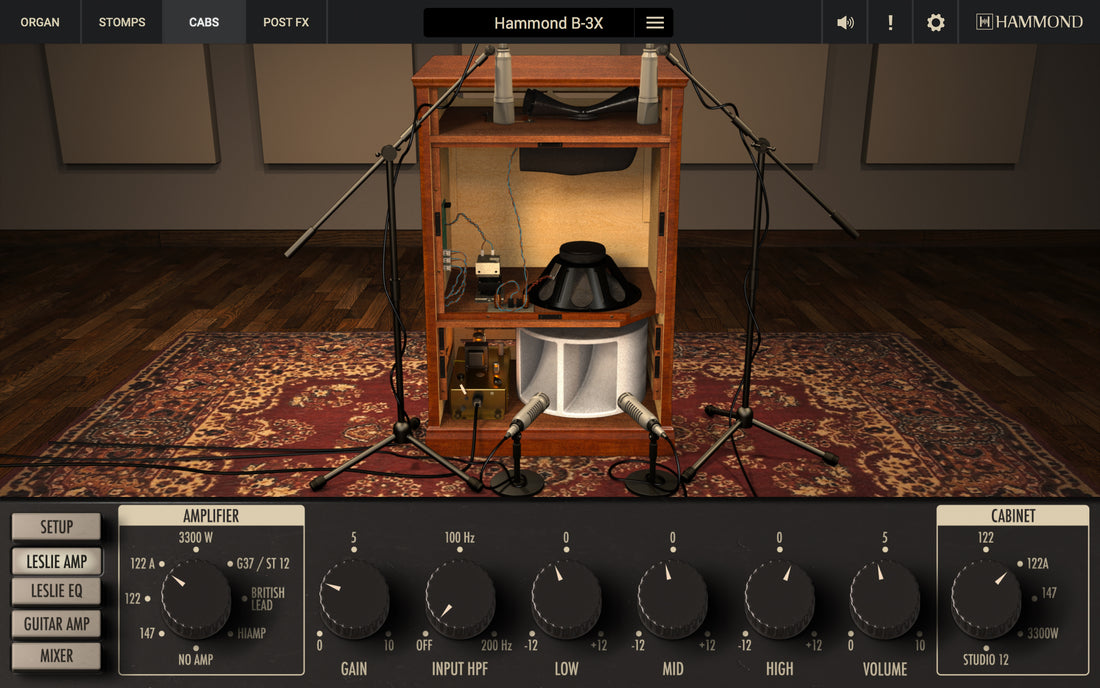Image resolution: width=1100 pixels, height=688 pixels.
Task: Choose the STUDIO 12 cabinet
Action: click(986, 659)
